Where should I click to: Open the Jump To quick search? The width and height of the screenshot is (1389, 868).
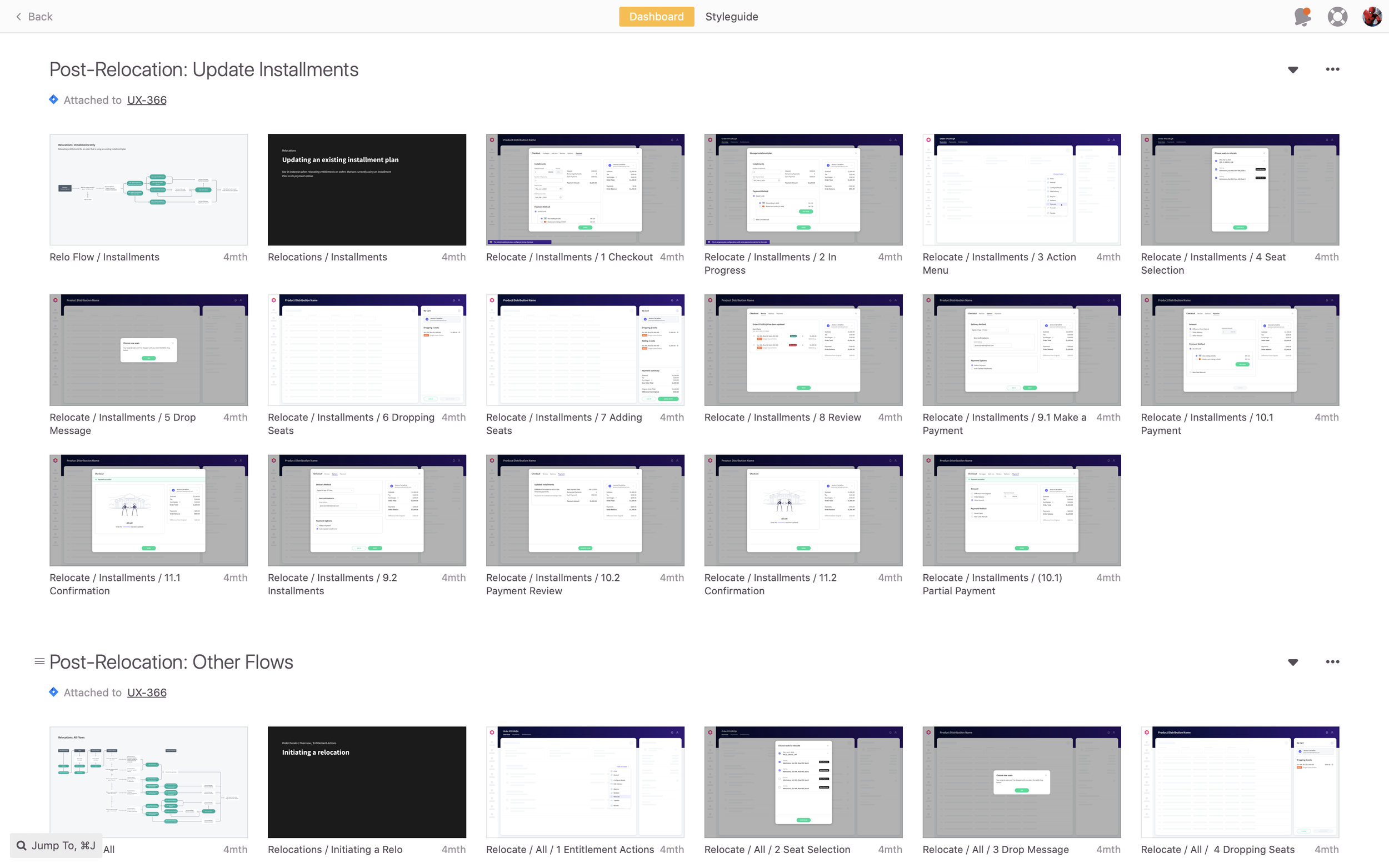pyautogui.click(x=56, y=846)
